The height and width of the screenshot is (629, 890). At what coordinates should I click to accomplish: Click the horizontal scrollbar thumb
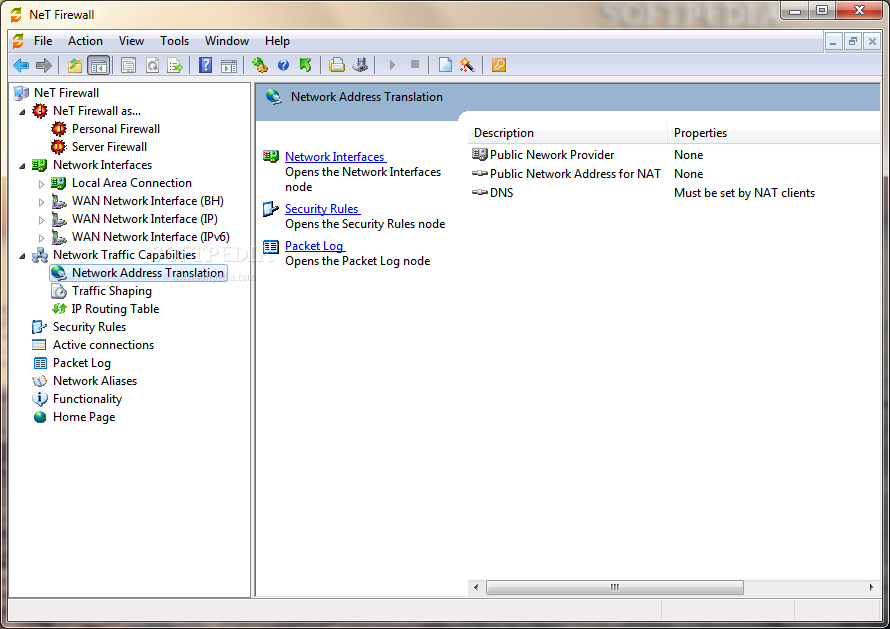[615, 588]
